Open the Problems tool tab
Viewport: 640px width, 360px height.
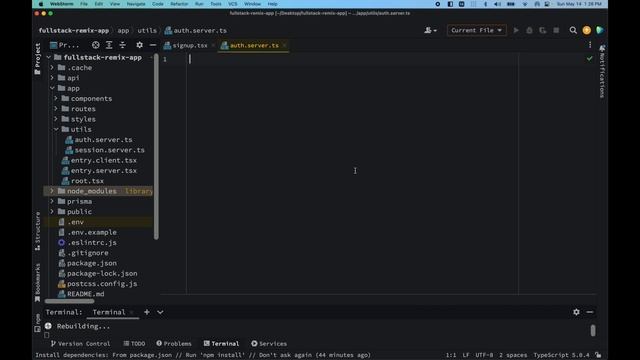pyautogui.click(x=174, y=344)
